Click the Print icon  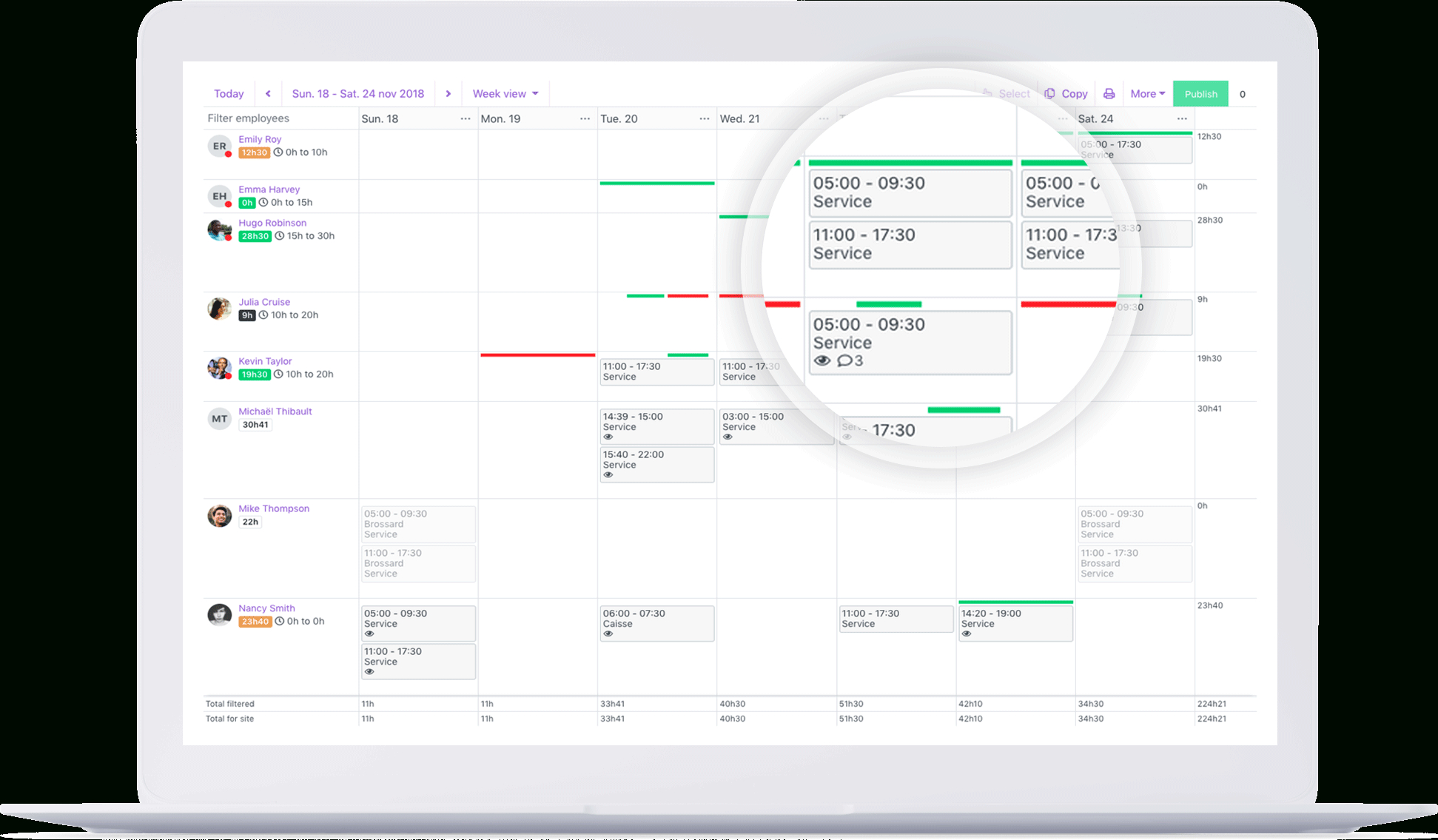click(1109, 94)
